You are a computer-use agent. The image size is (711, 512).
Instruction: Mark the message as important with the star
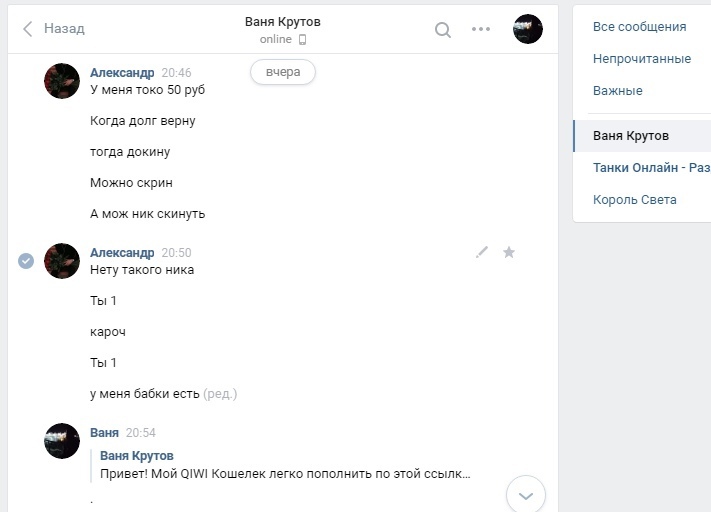[509, 253]
